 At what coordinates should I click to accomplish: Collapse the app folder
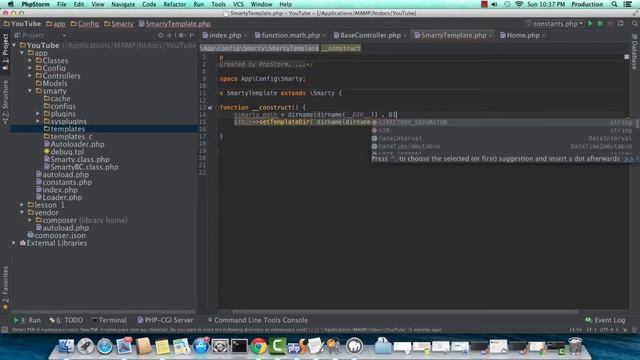click(x=22, y=53)
